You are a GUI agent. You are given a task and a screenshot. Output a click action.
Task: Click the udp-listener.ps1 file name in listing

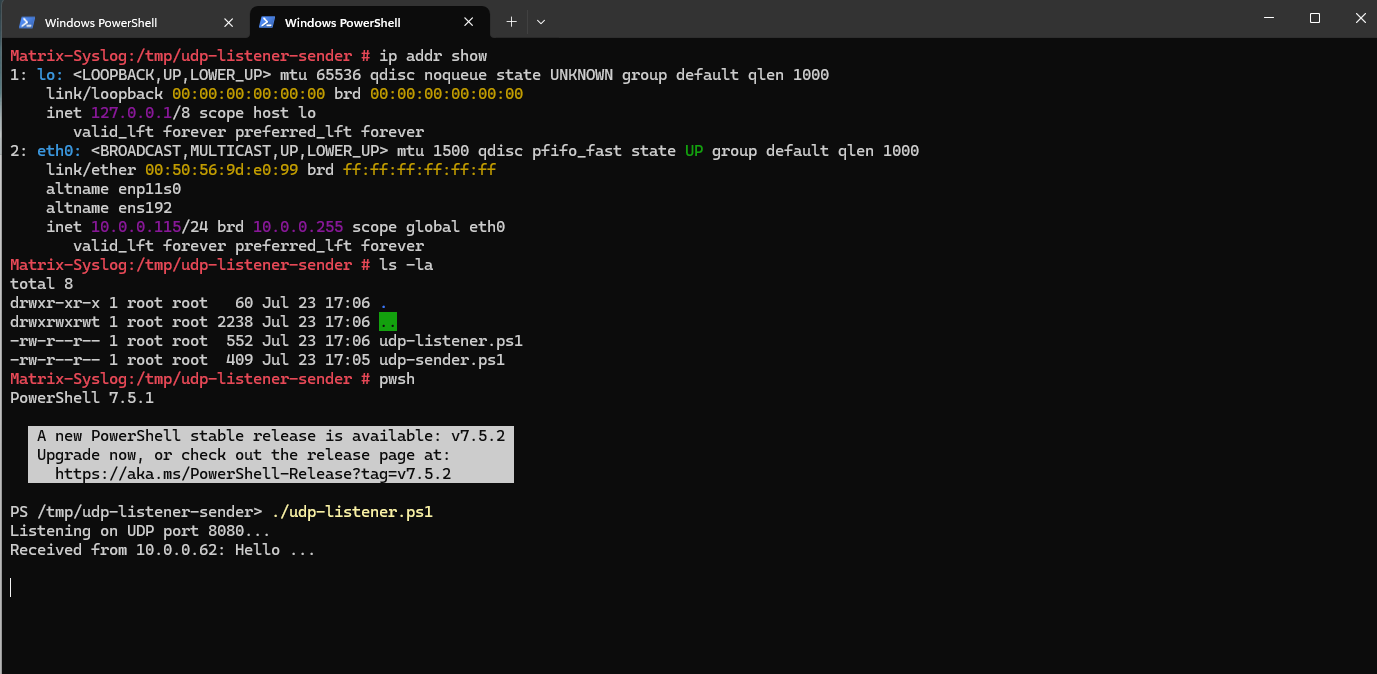tap(451, 341)
